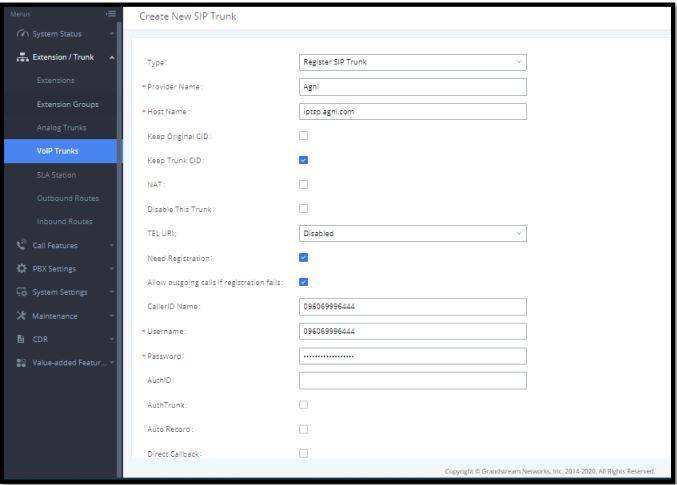Toggle the Need Registration checkbox

304,258
